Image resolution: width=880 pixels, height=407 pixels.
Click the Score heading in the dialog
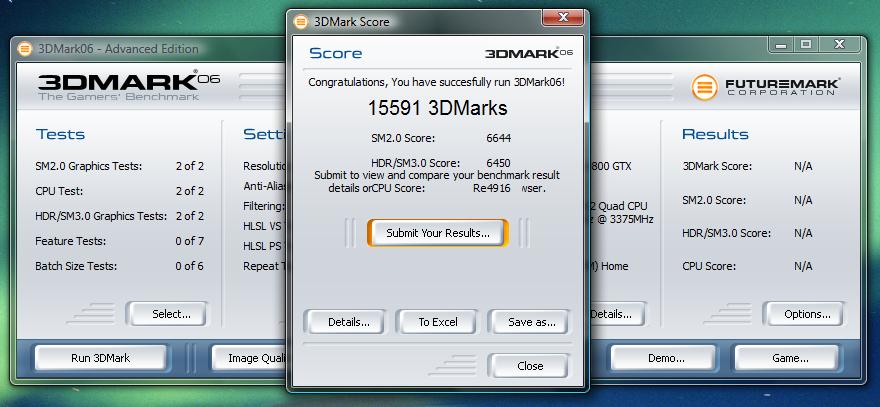tap(336, 53)
